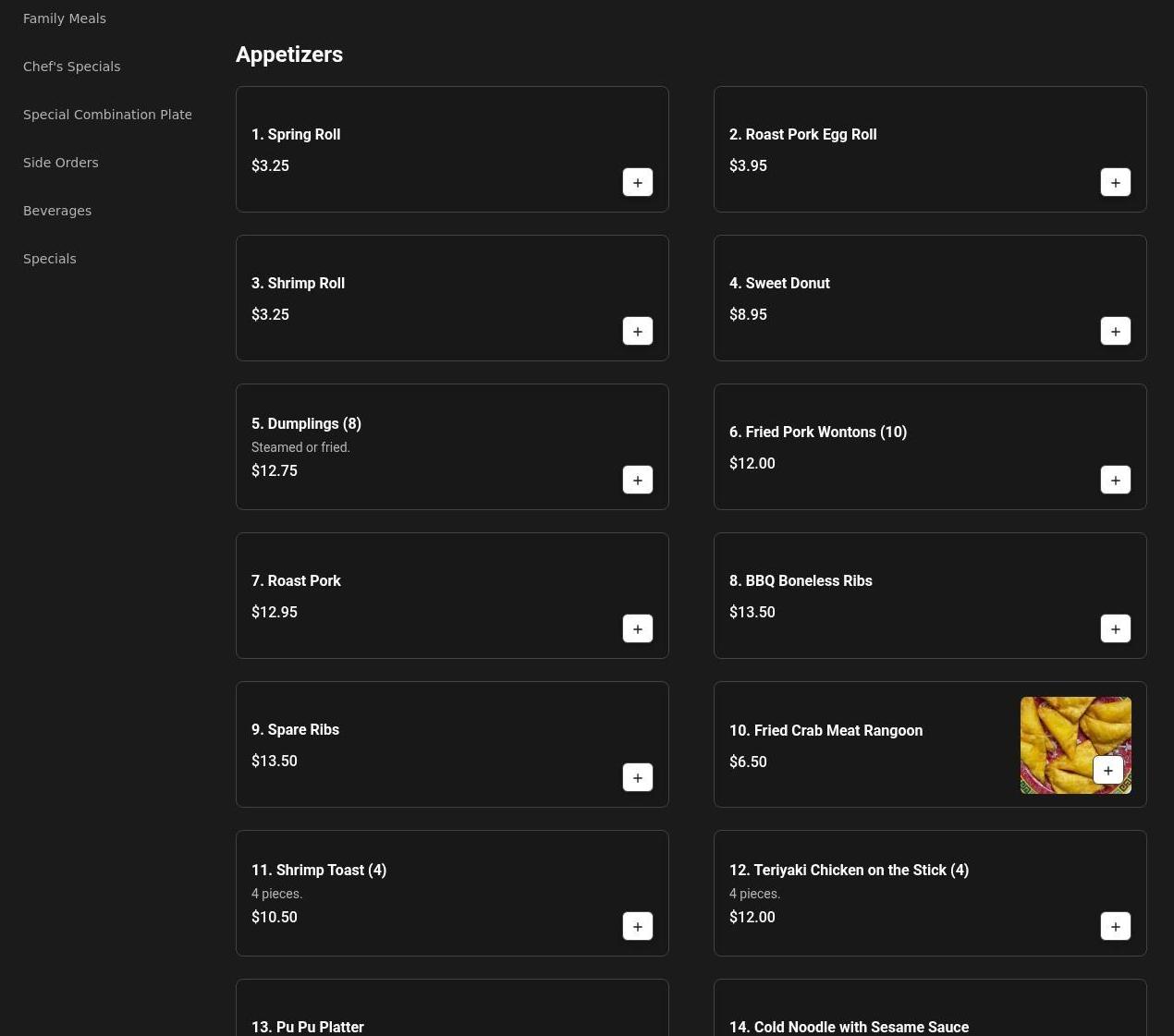Tap plus icon for Fried Pork Wontons

click(1115, 481)
